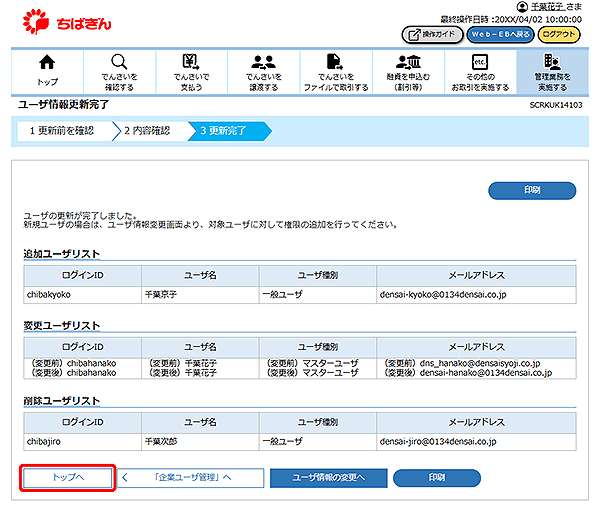Open the 千葉花子 user name link
The width and height of the screenshot is (600, 512).
(547, 7)
